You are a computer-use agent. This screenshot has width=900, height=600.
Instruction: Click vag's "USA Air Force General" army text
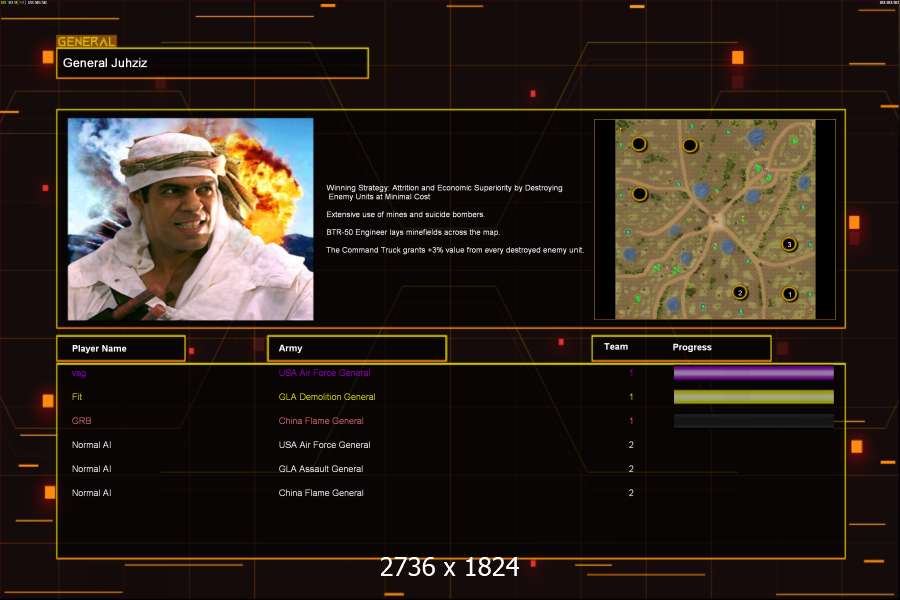pyautogui.click(x=324, y=373)
